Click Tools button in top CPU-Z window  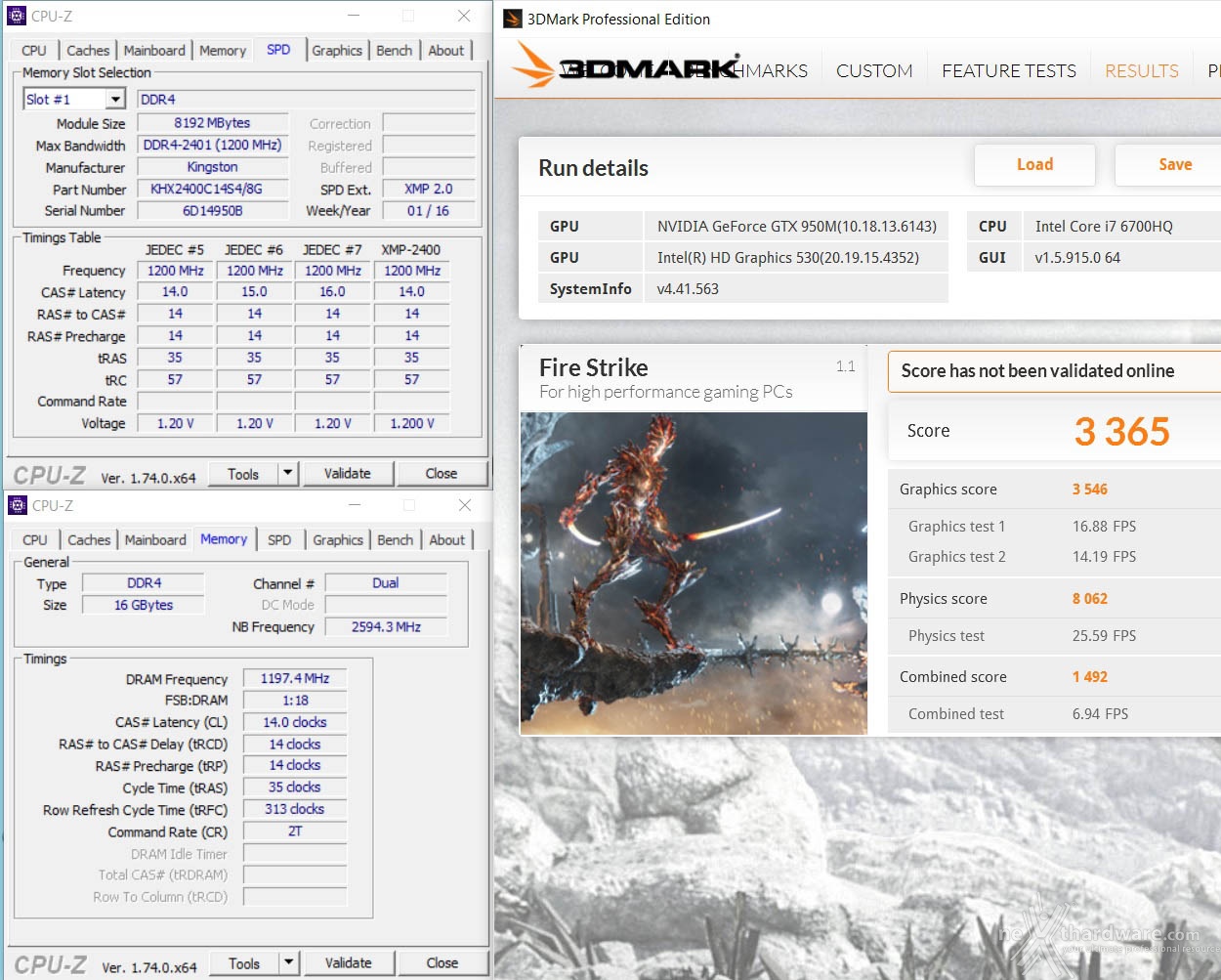pos(243,474)
